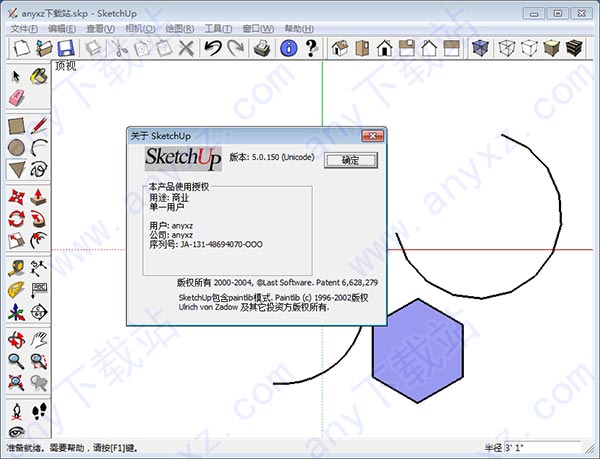Click the Erase X toolbar icon
The width and height of the screenshot is (600, 459).
186,49
